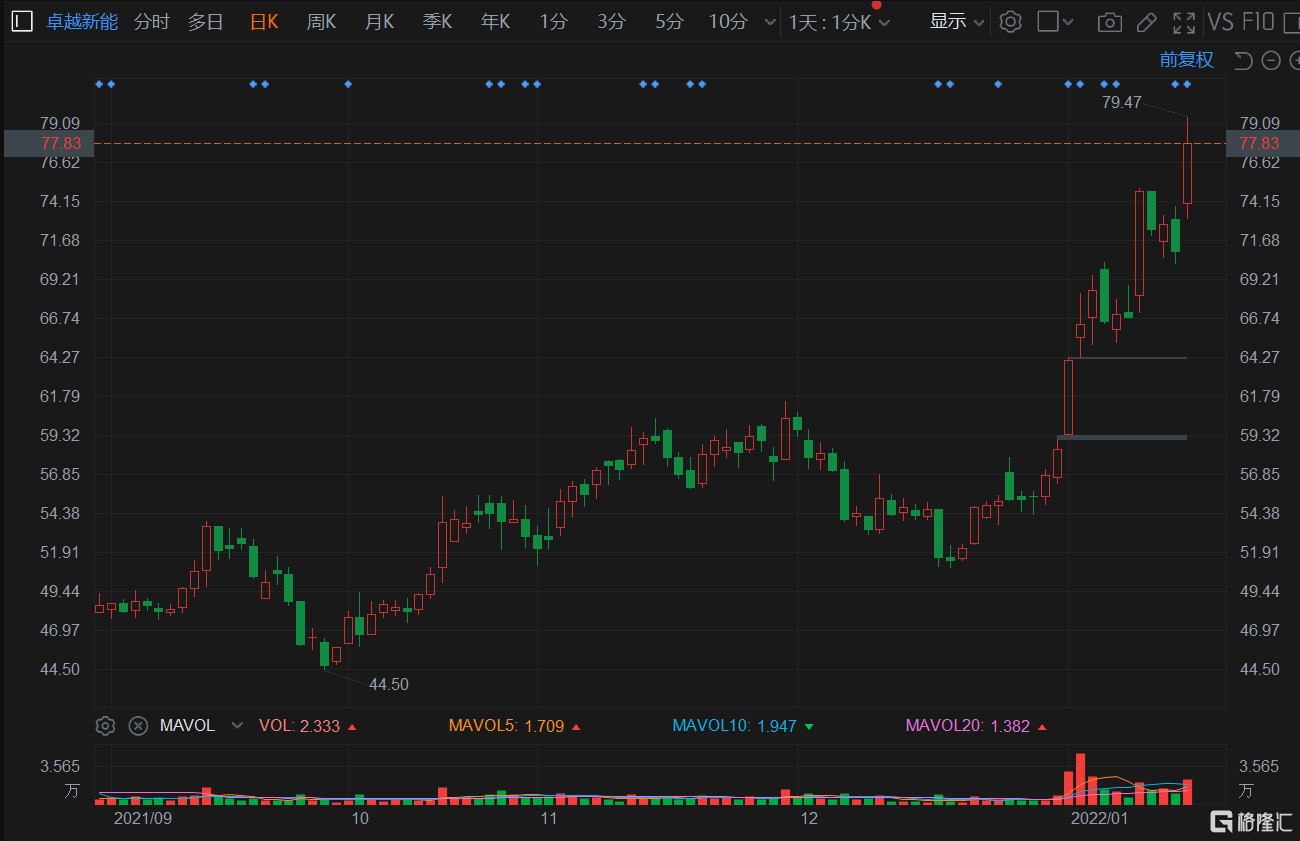Select the pencil drawing tool icon
This screenshot has width=1300, height=841.
(x=1147, y=22)
